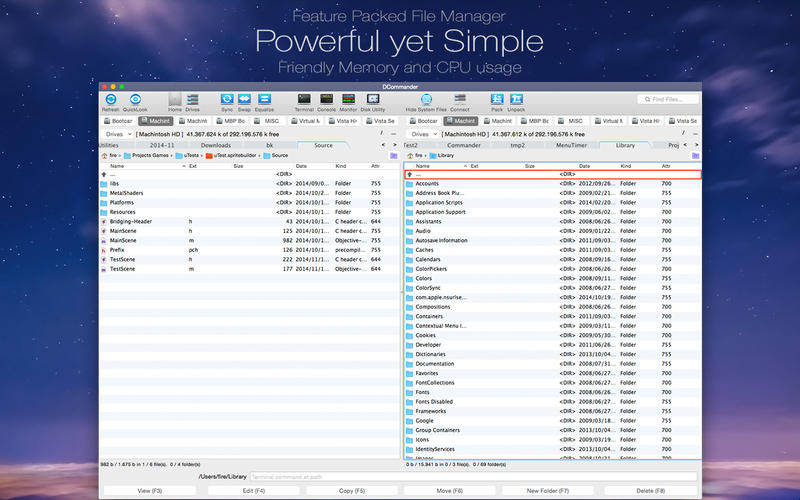Open the Connect server icon
Viewport: 800px width, 500px height.
(x=459, y=99)
